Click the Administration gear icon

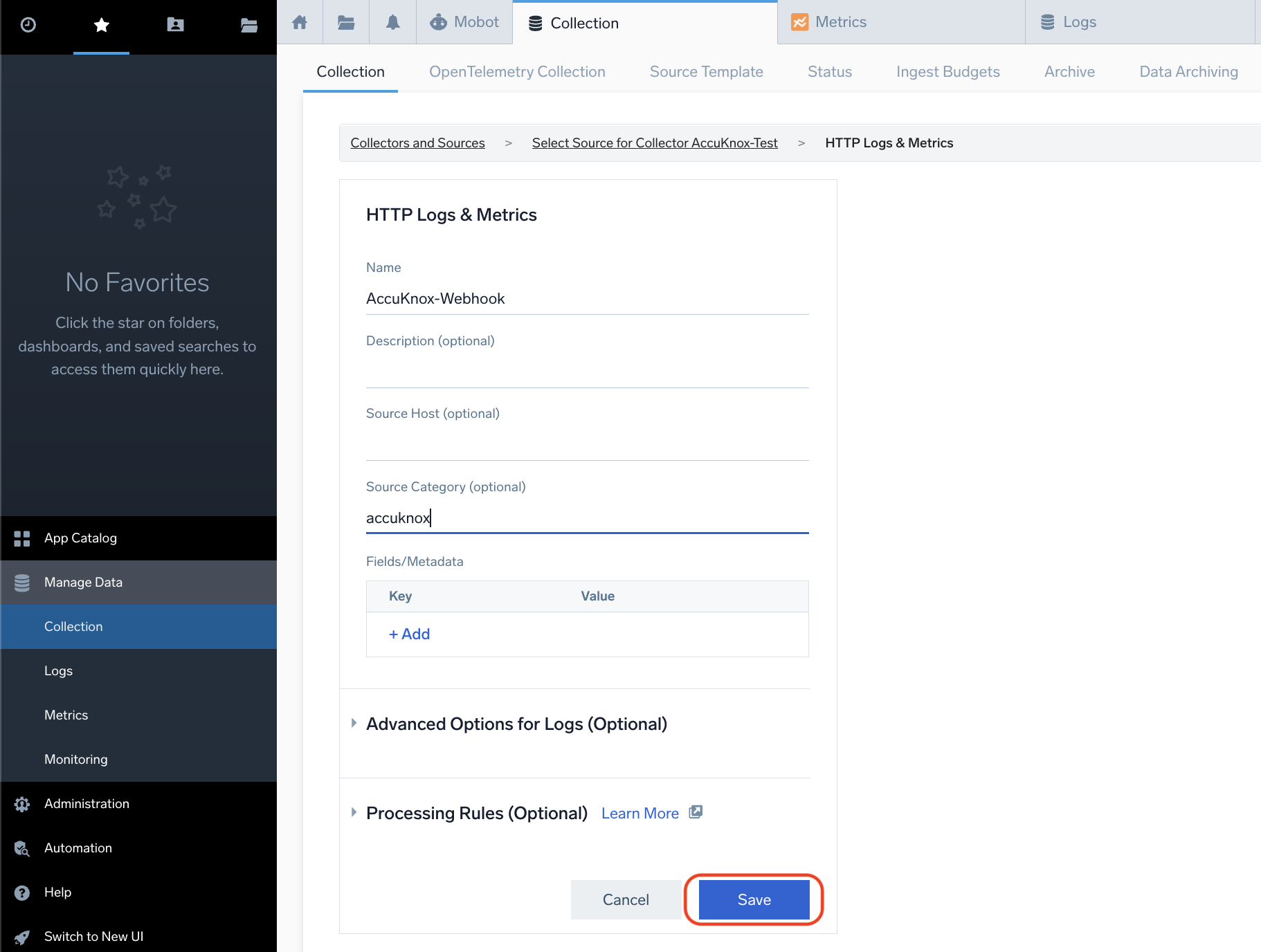pos(22,804)
